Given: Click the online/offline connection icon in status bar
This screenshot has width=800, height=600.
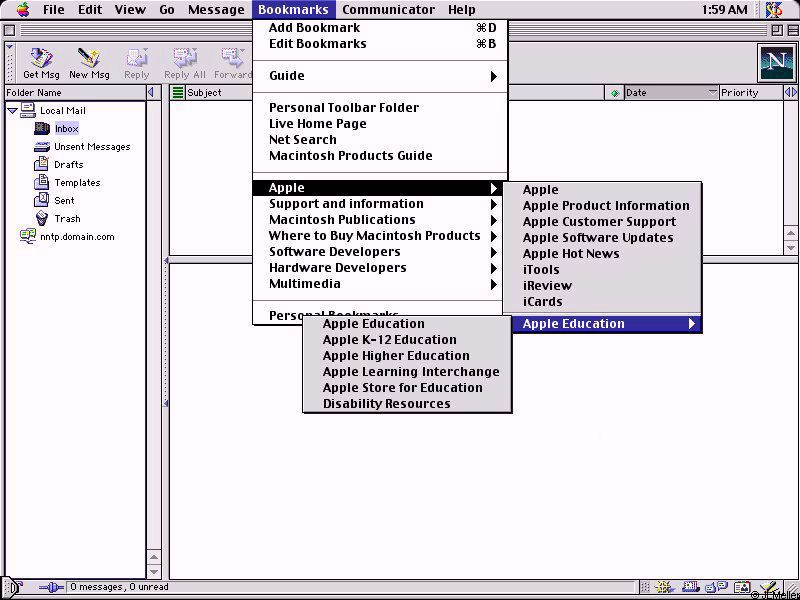Looking at the screenshot, I should pos(50,588).
